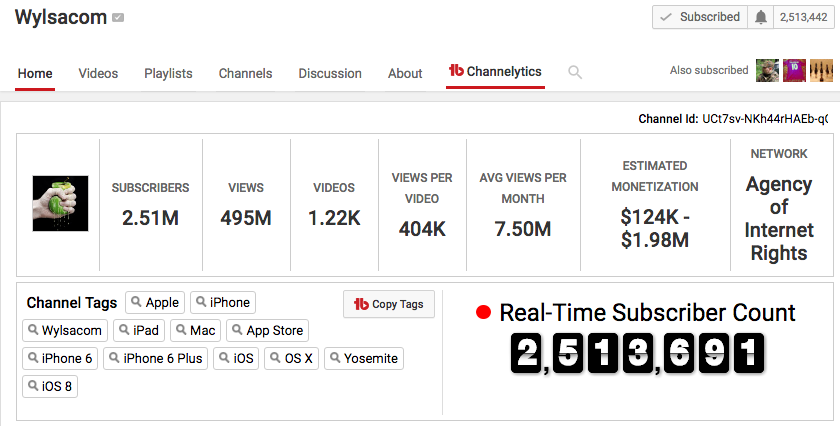Search the iPhone 6 channel tag

(60, 358)
